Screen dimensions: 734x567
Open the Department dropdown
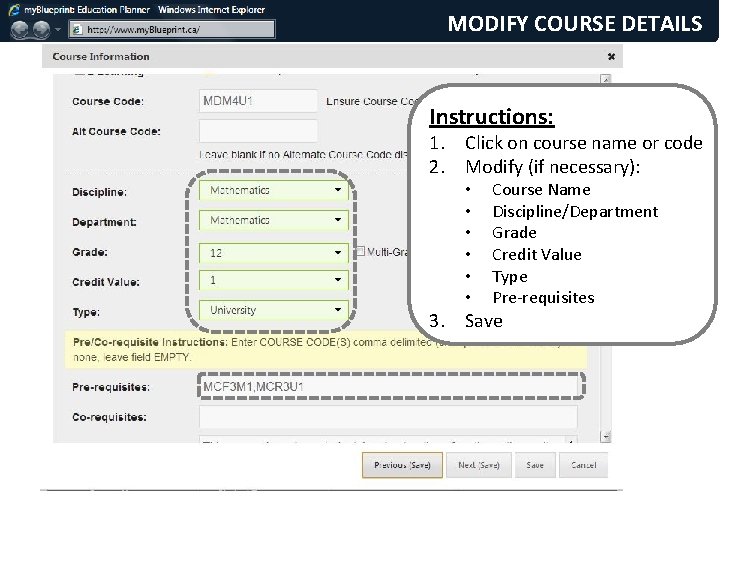pyautogui.click(x=273, y=220)
